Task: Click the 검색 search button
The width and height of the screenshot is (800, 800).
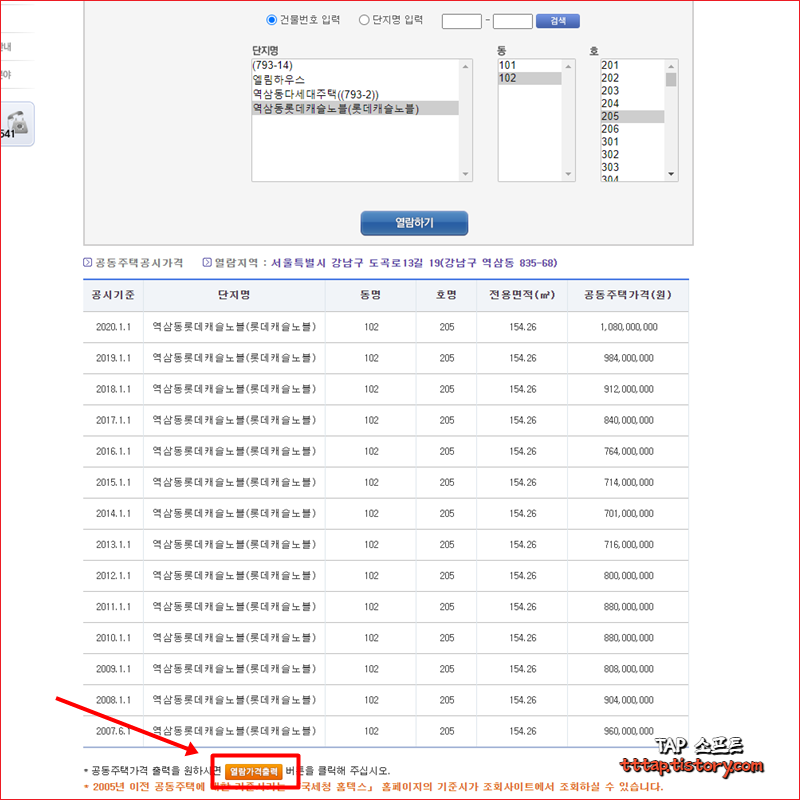Action: click(558, 21)
